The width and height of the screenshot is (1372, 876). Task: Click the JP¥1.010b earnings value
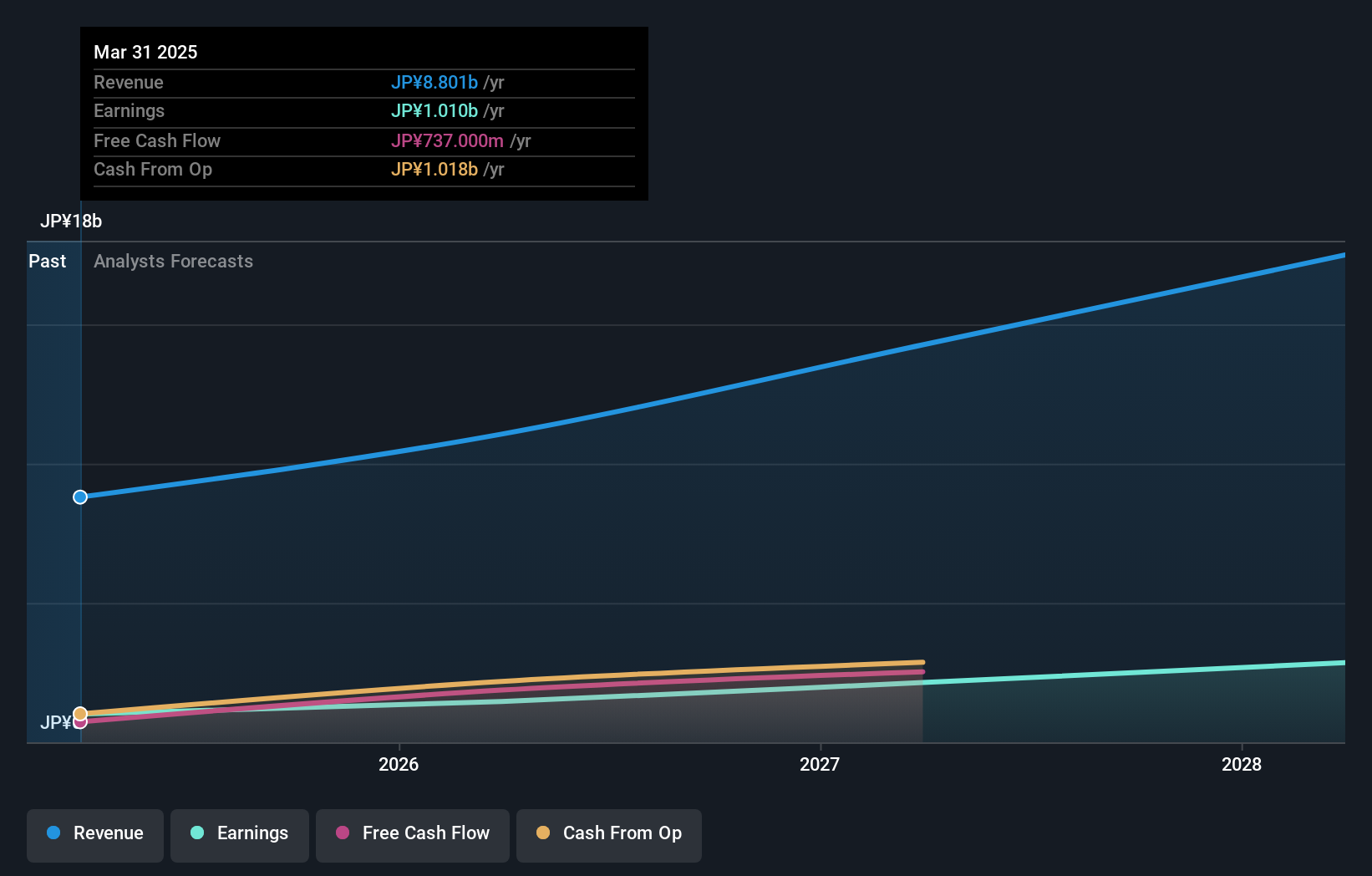point(434,110)
